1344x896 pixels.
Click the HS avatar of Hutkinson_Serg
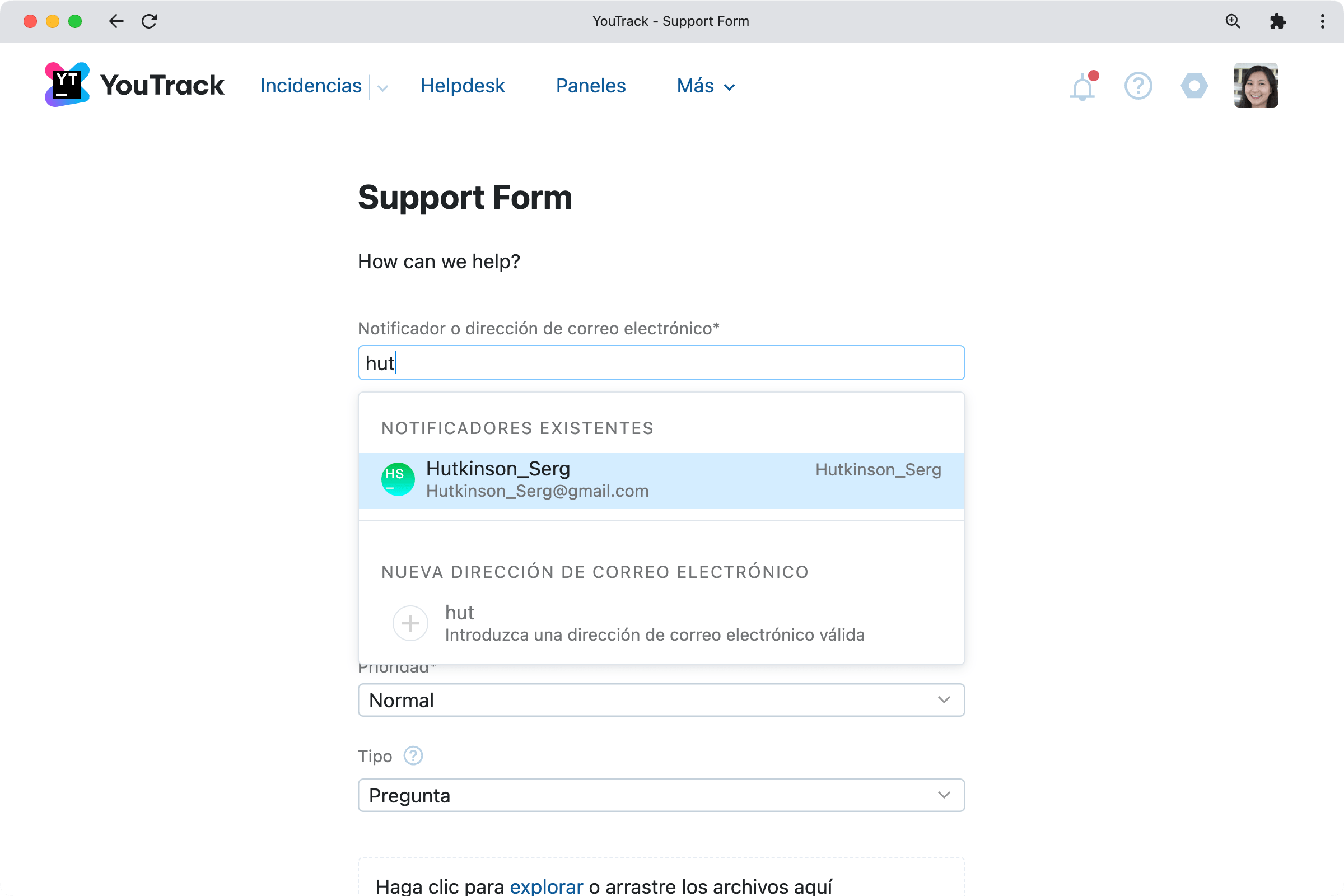pos(397,479)
